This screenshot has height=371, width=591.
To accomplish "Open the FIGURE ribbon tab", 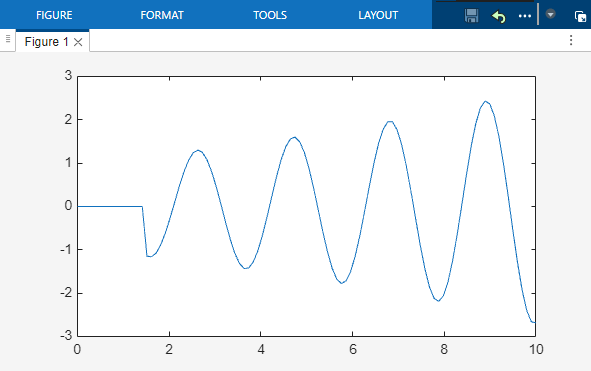I will point(54,15).
